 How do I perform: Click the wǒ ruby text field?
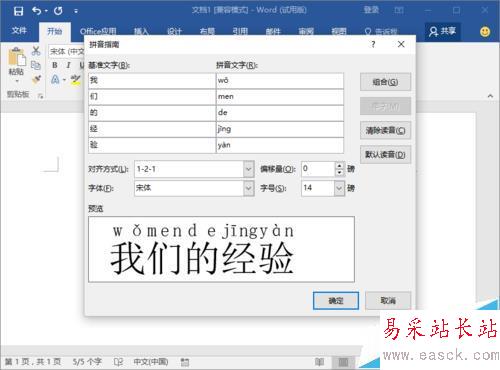(280, 81)
